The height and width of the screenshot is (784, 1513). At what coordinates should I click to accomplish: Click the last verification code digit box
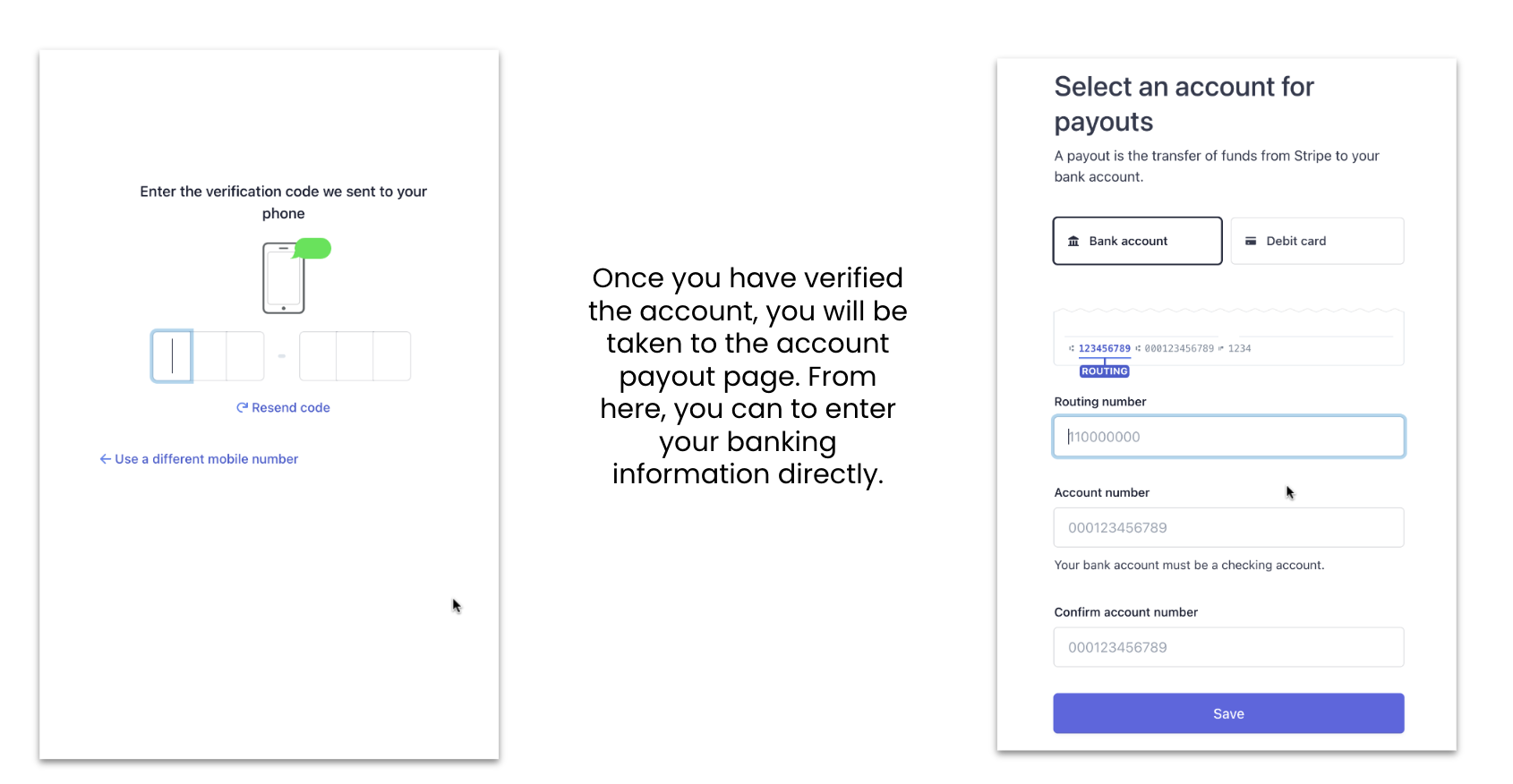point(392,356)
